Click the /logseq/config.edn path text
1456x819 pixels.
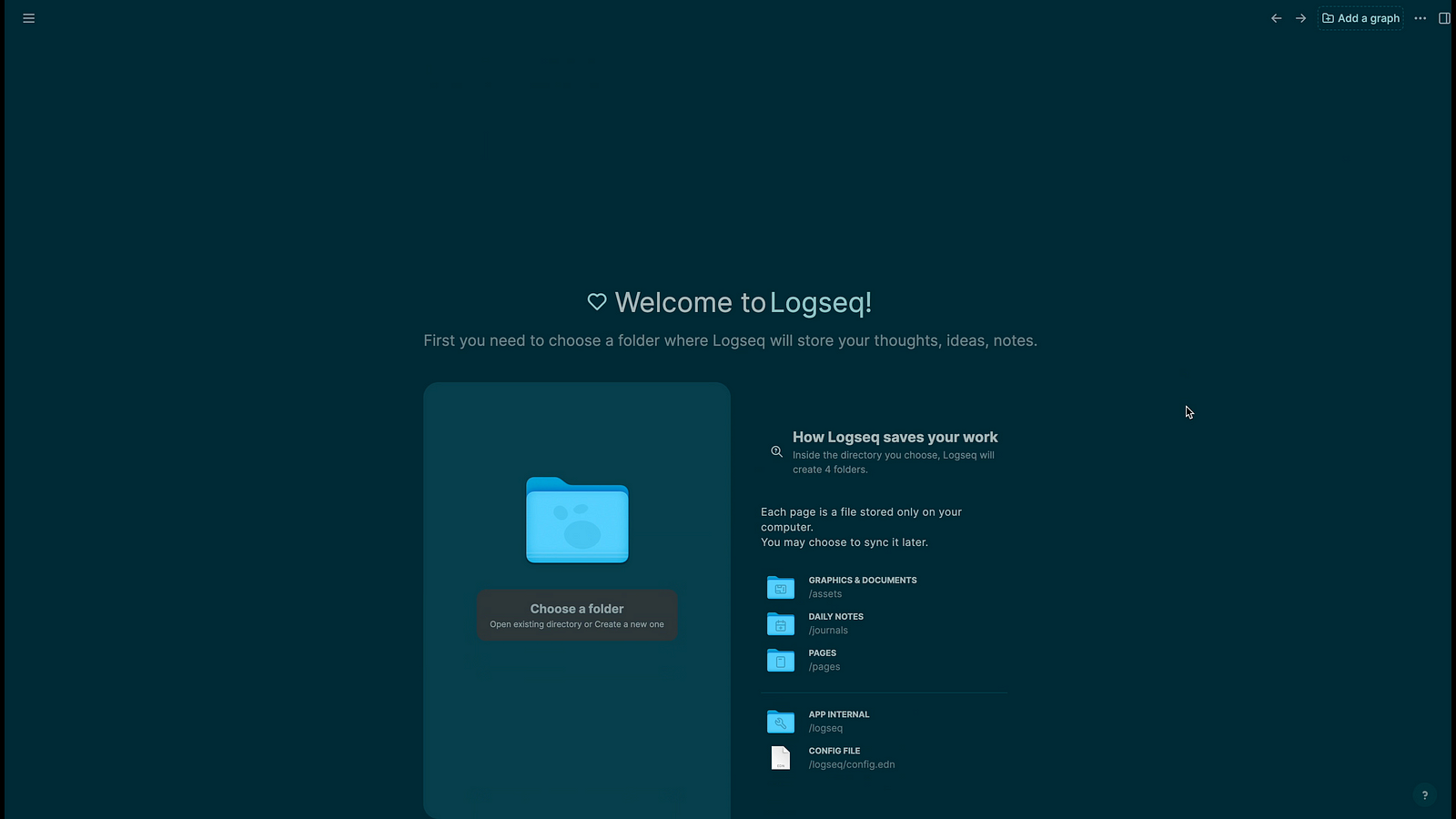pos(852,764)
